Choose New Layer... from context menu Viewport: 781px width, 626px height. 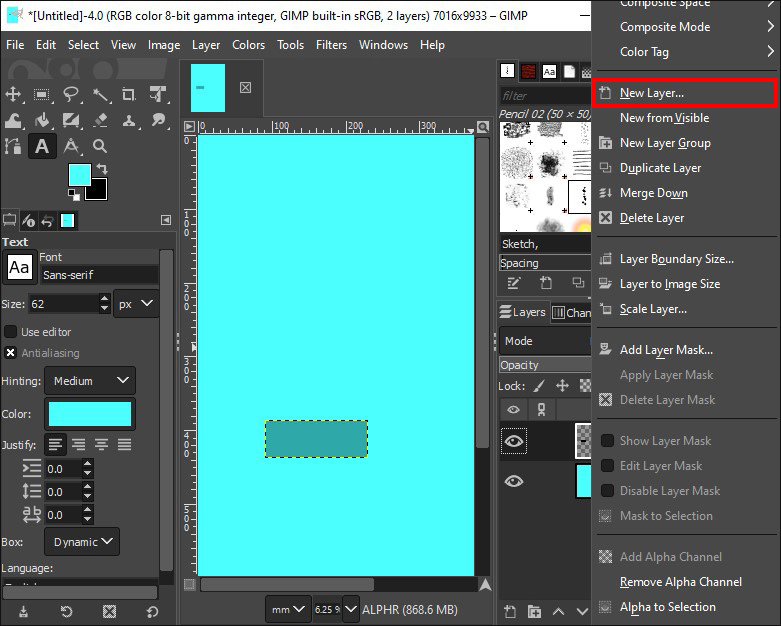pos(651,93)
